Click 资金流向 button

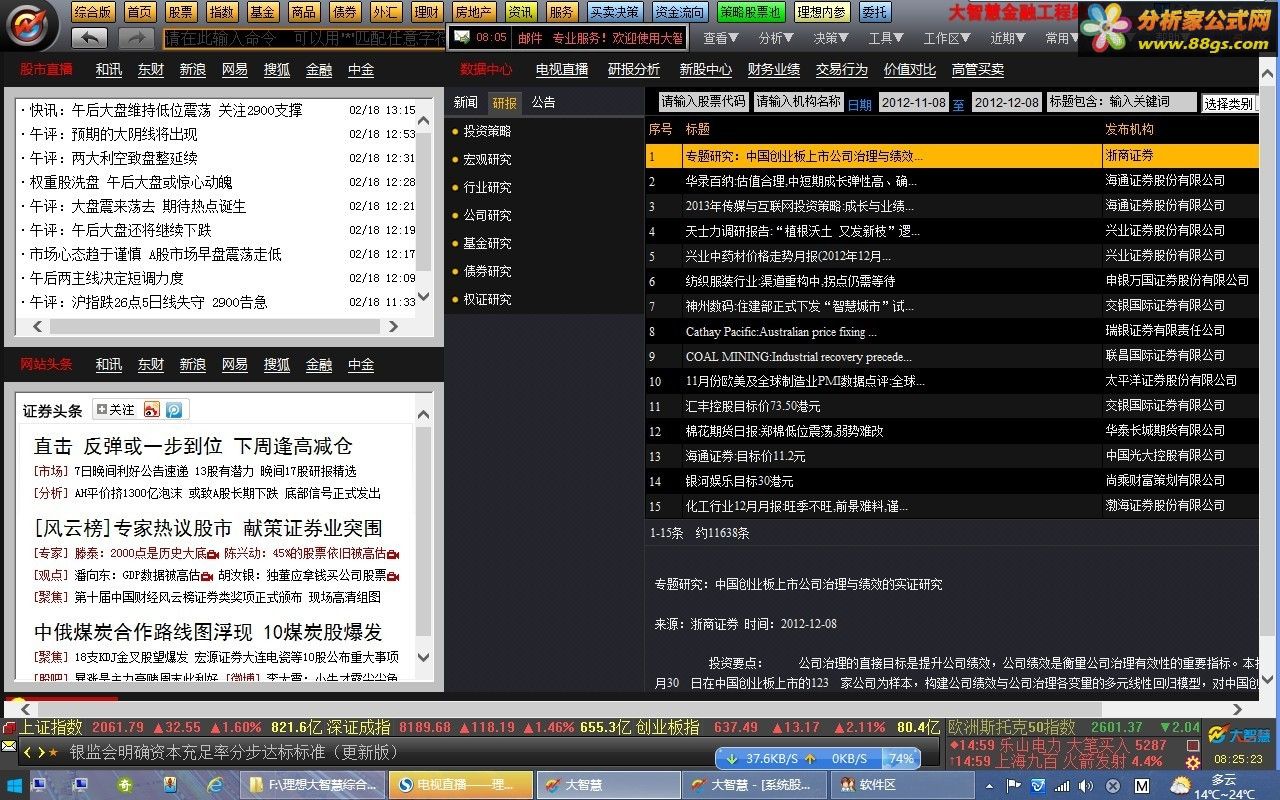pos(679,12)
